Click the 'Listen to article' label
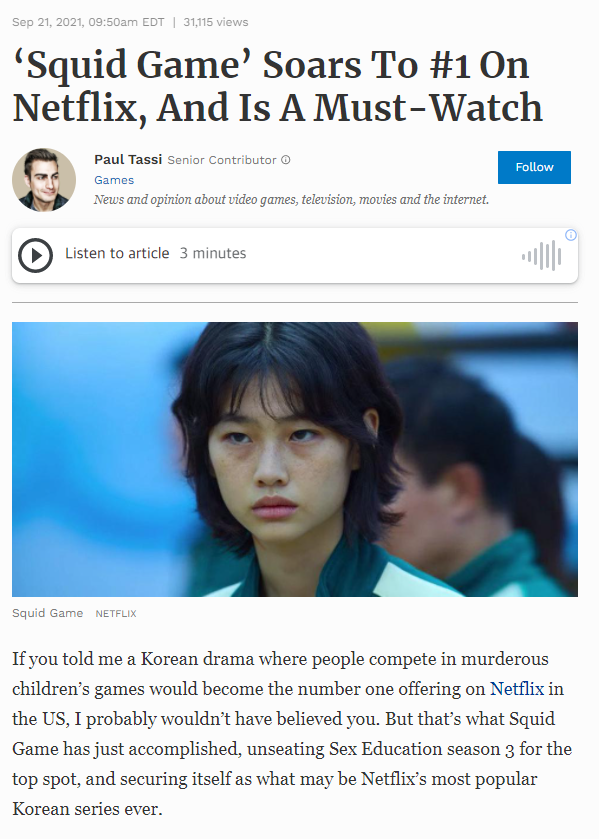Viewport: 599px width, 839px height. [x=117, y=253]
